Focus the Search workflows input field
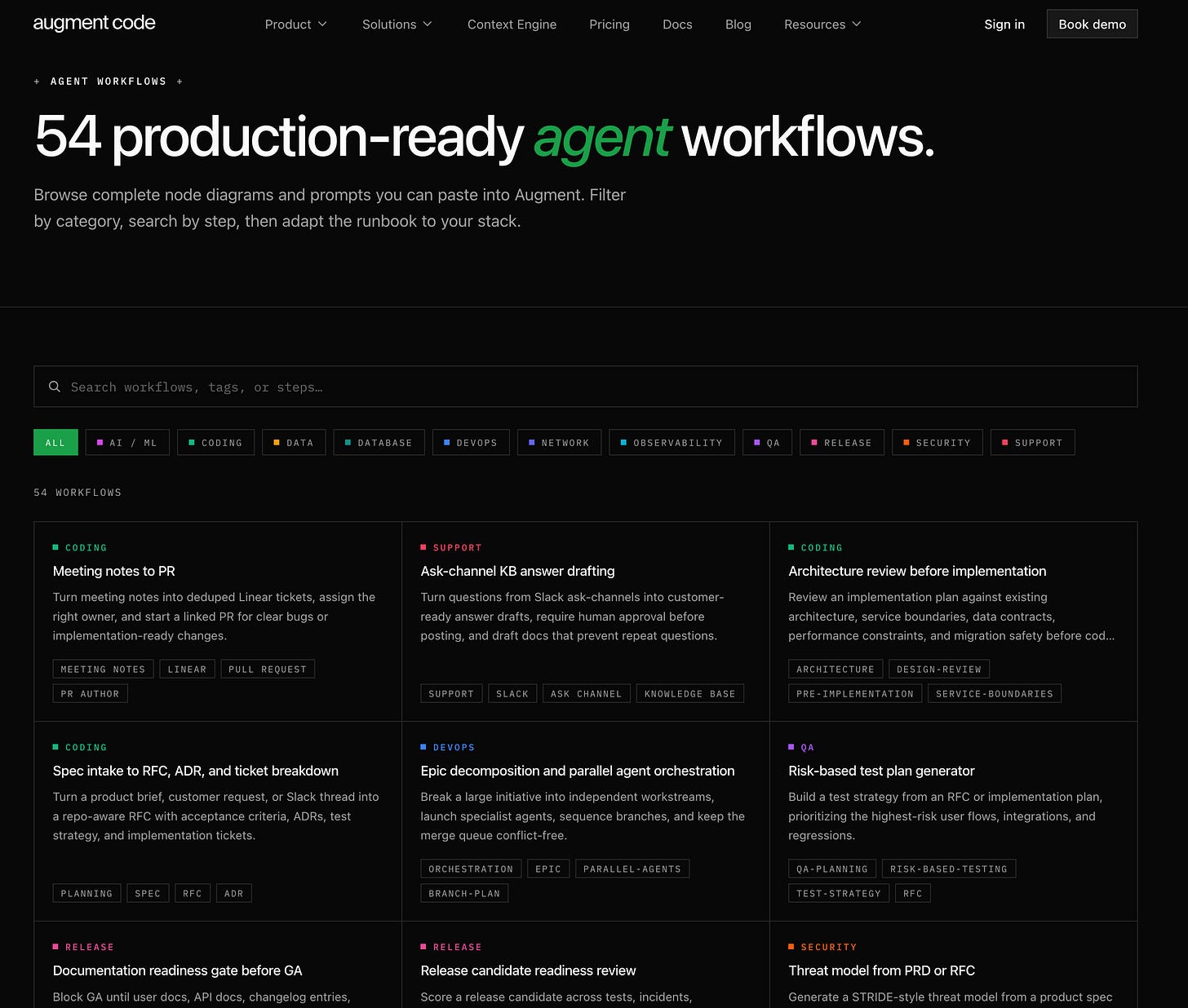This screenshot has height=1008, width=1188. tap(585, 387)
